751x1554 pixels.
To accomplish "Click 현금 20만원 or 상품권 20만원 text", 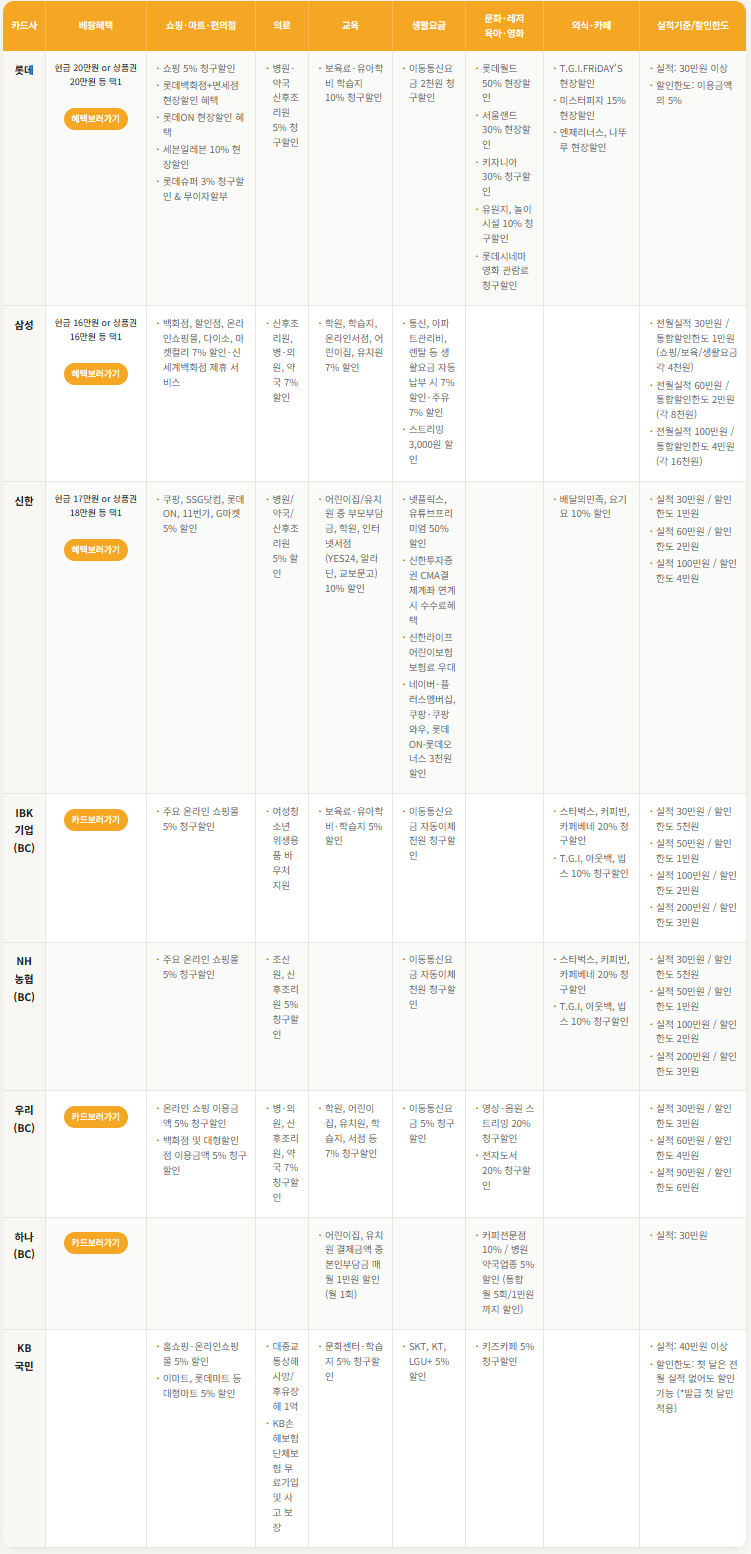I will [96, 76].
